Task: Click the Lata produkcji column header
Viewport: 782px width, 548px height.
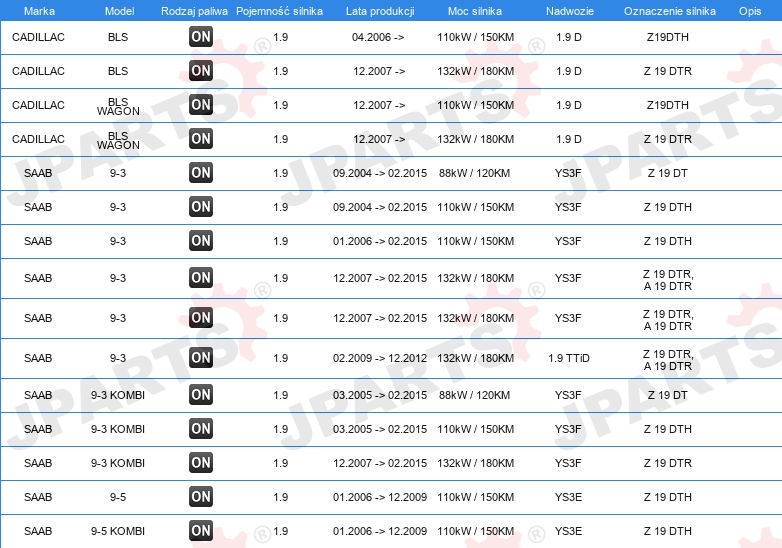Action: coord(380,11)
